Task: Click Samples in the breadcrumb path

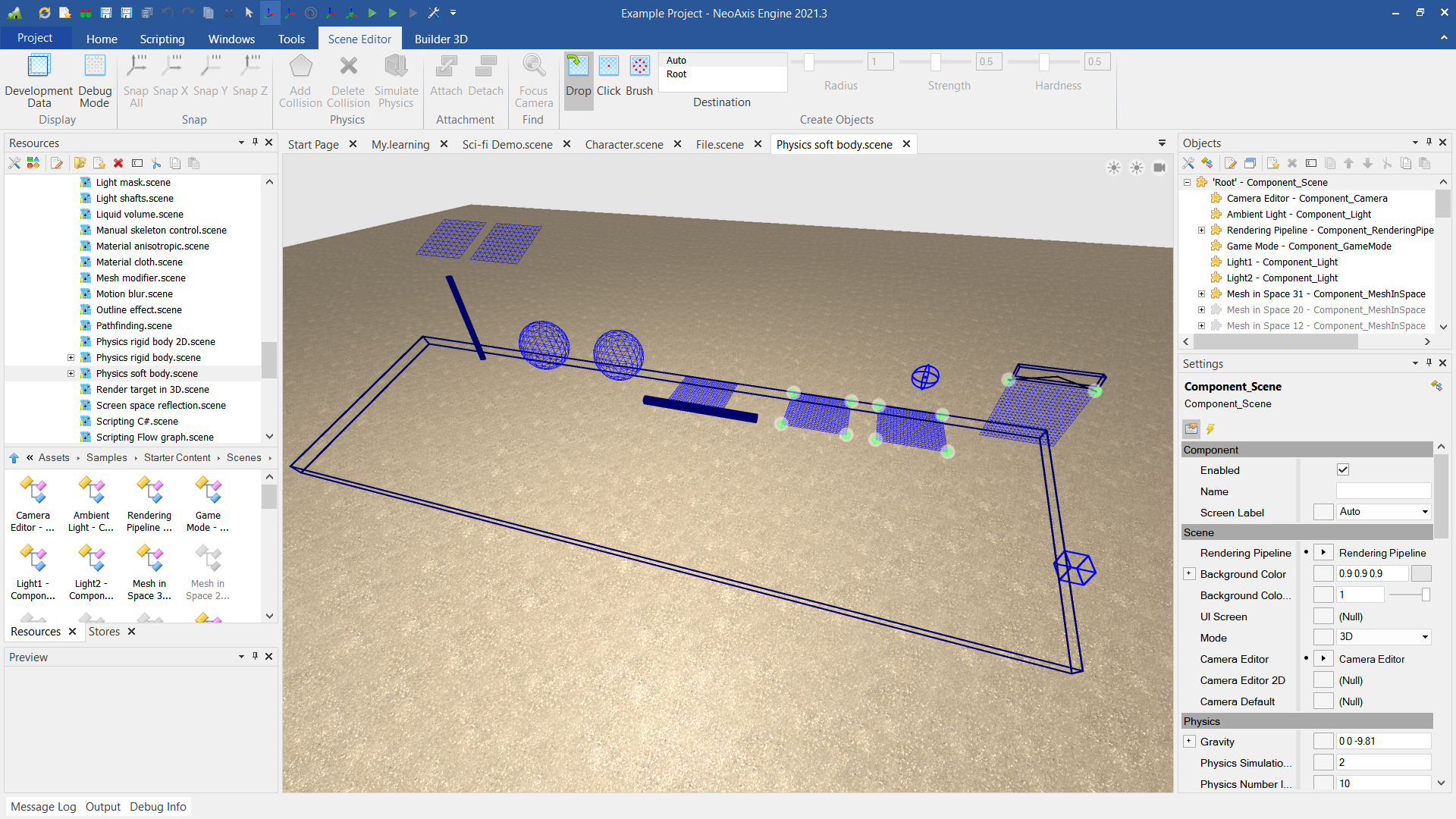Action: [x=107, y=457]
